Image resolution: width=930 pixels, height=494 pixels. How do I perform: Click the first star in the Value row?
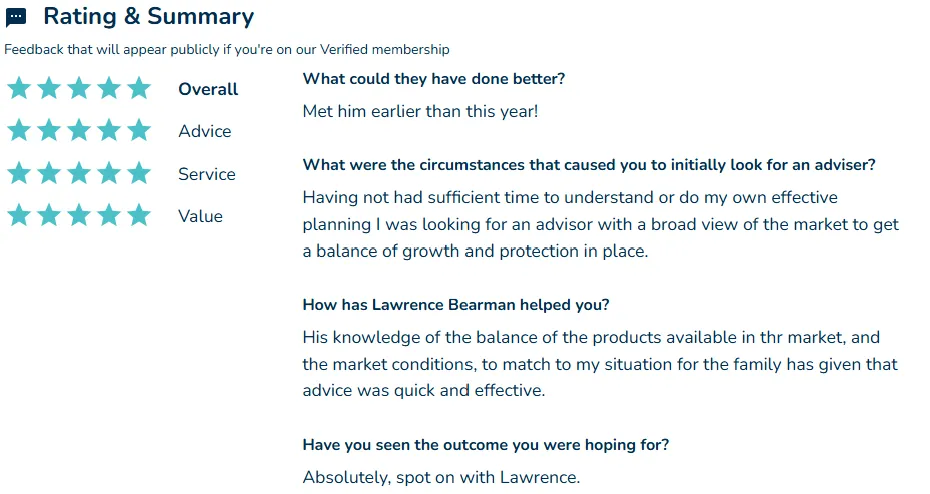[19, 215]
